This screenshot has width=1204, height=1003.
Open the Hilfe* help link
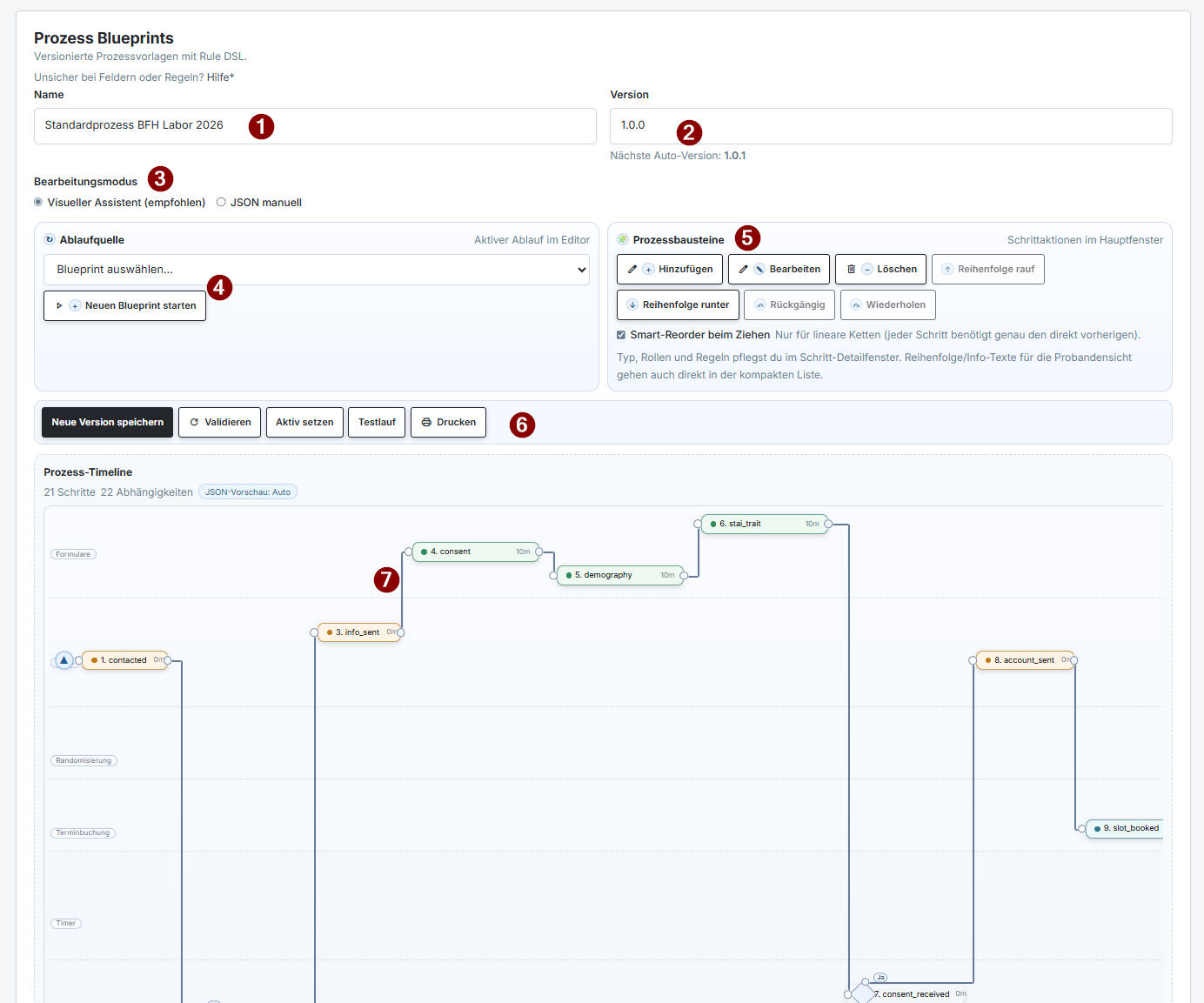[220, 77]
